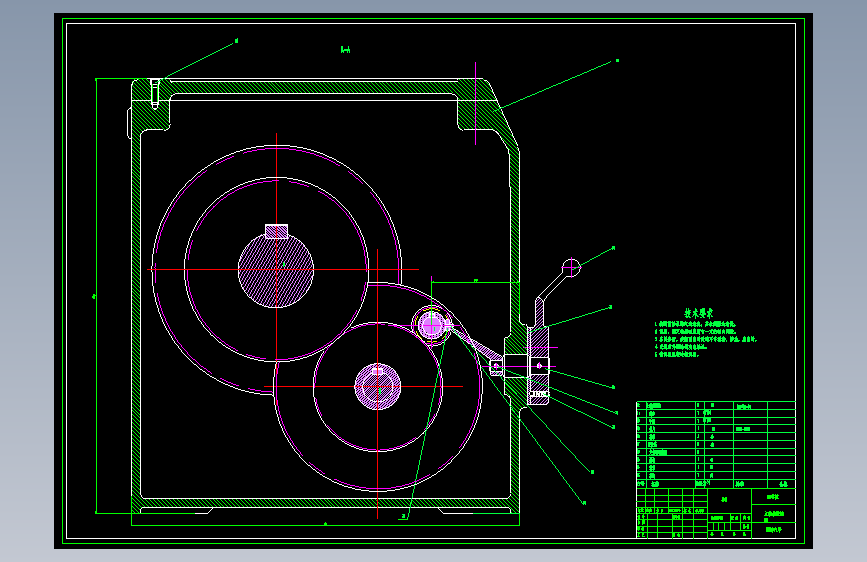Pick the small magenta idler gear hub

[x=431, y=325]
